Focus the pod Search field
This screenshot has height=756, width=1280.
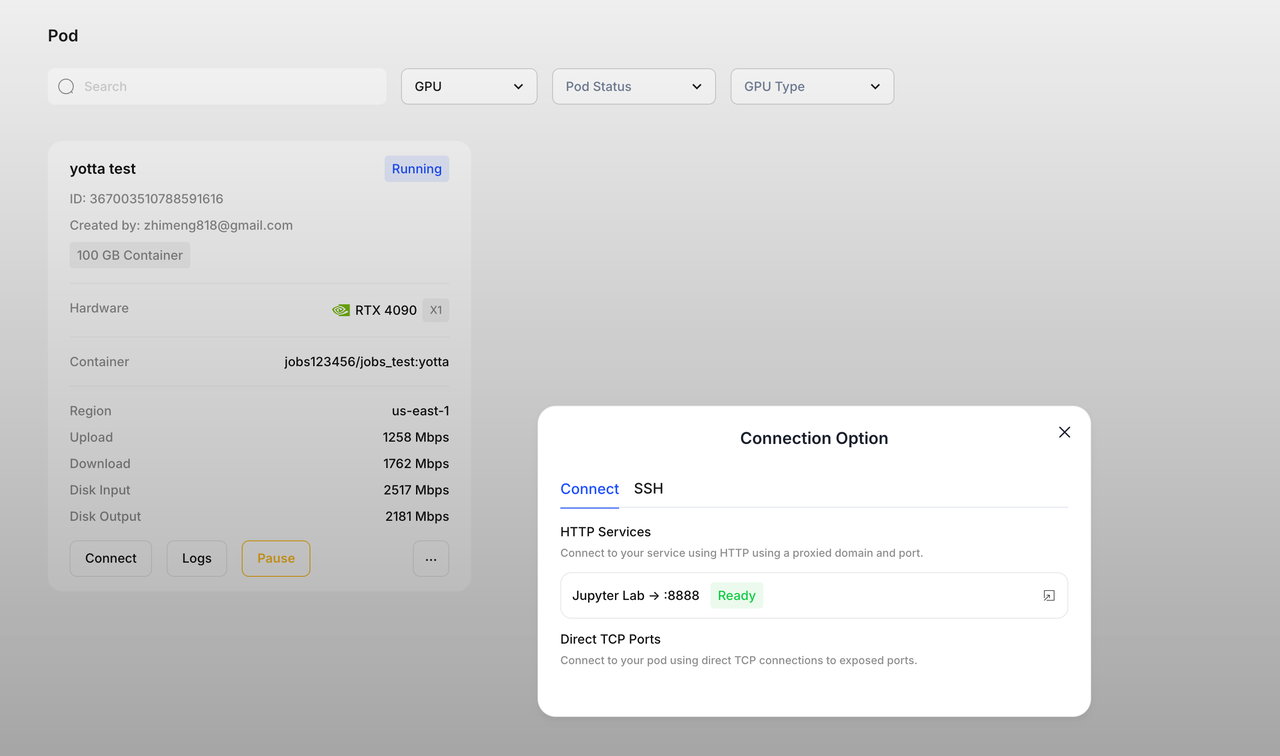click(230, 87)
